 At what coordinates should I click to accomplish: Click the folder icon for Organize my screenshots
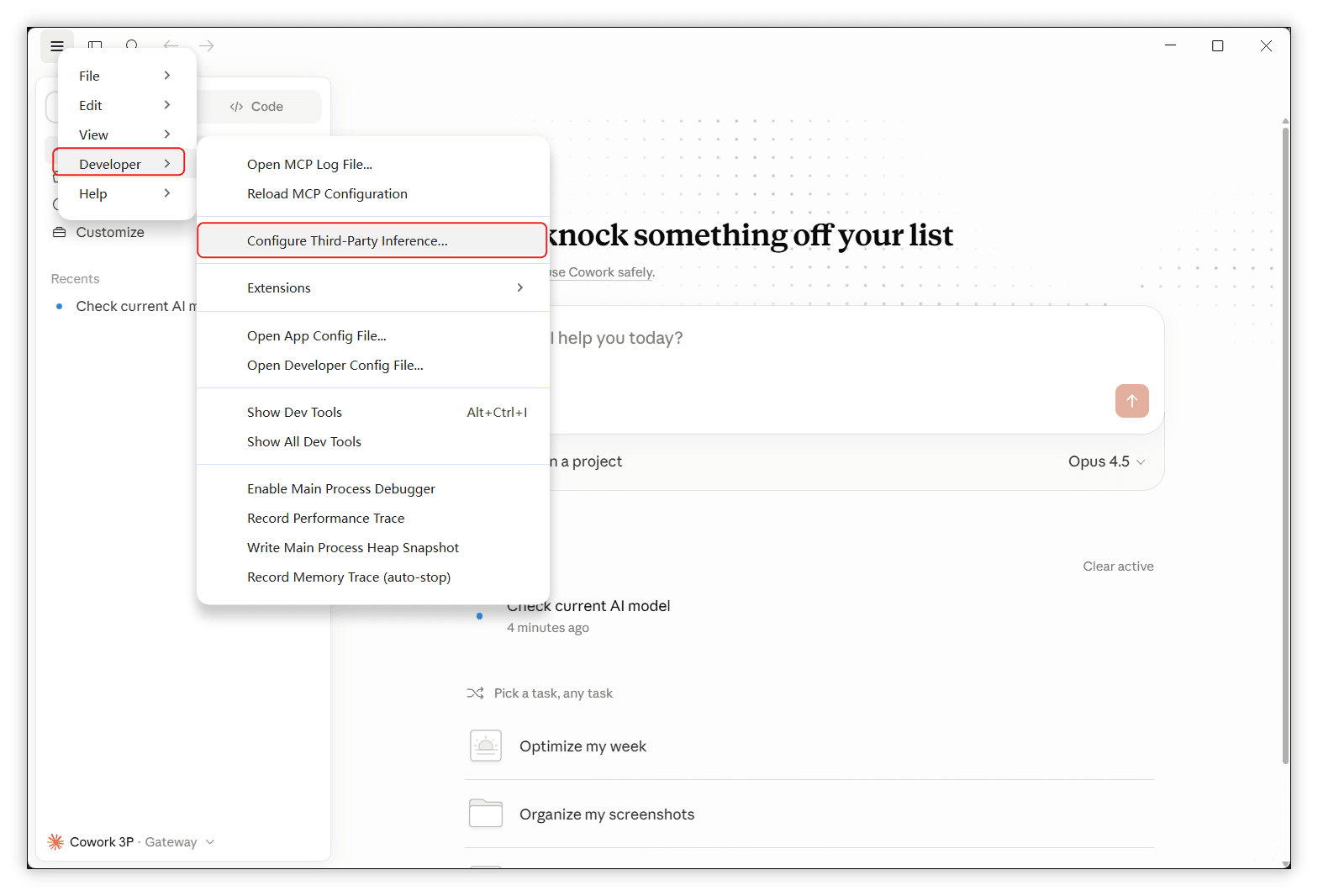[486, 814]
